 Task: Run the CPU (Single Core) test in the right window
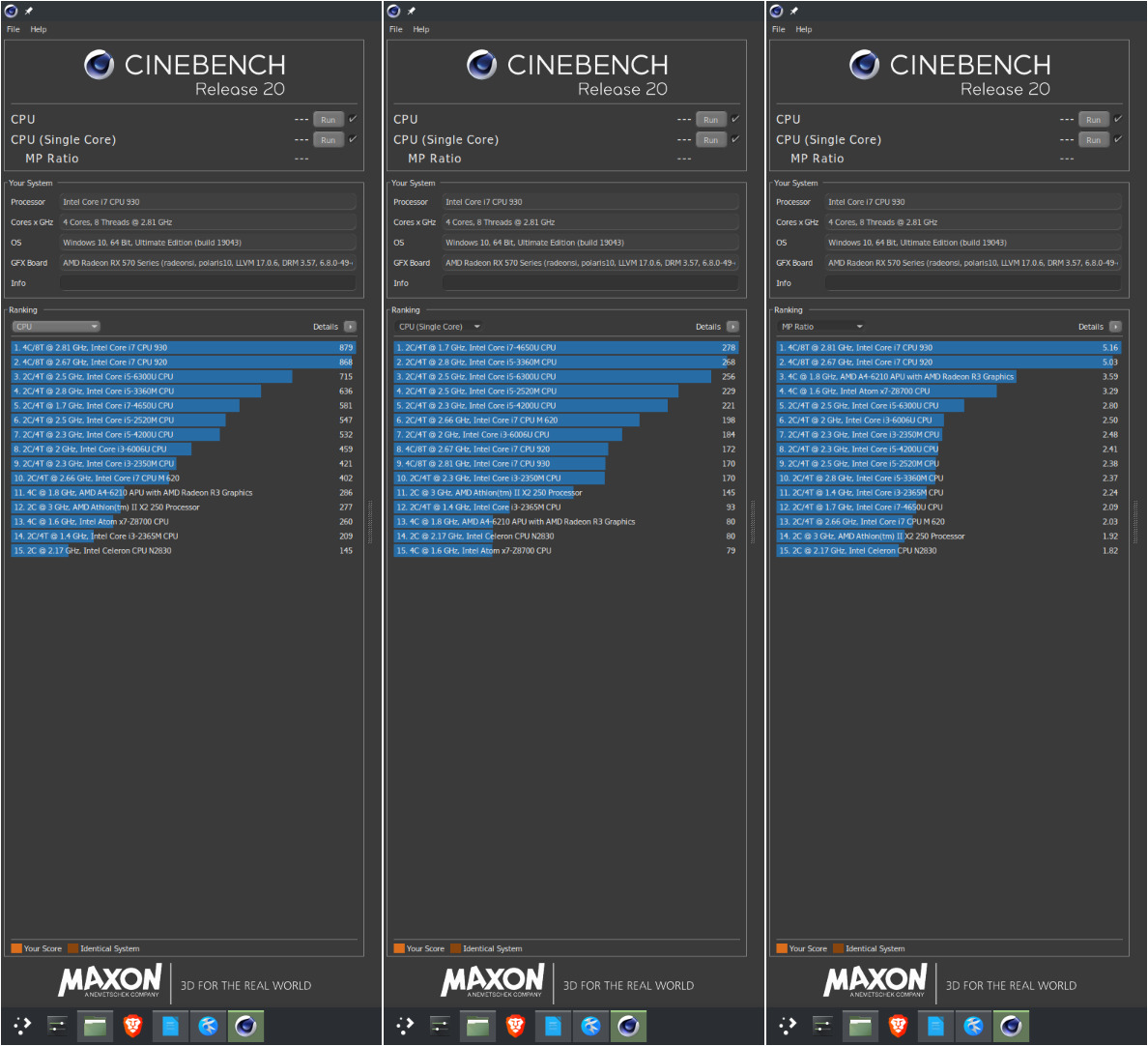coord(1093,140)
